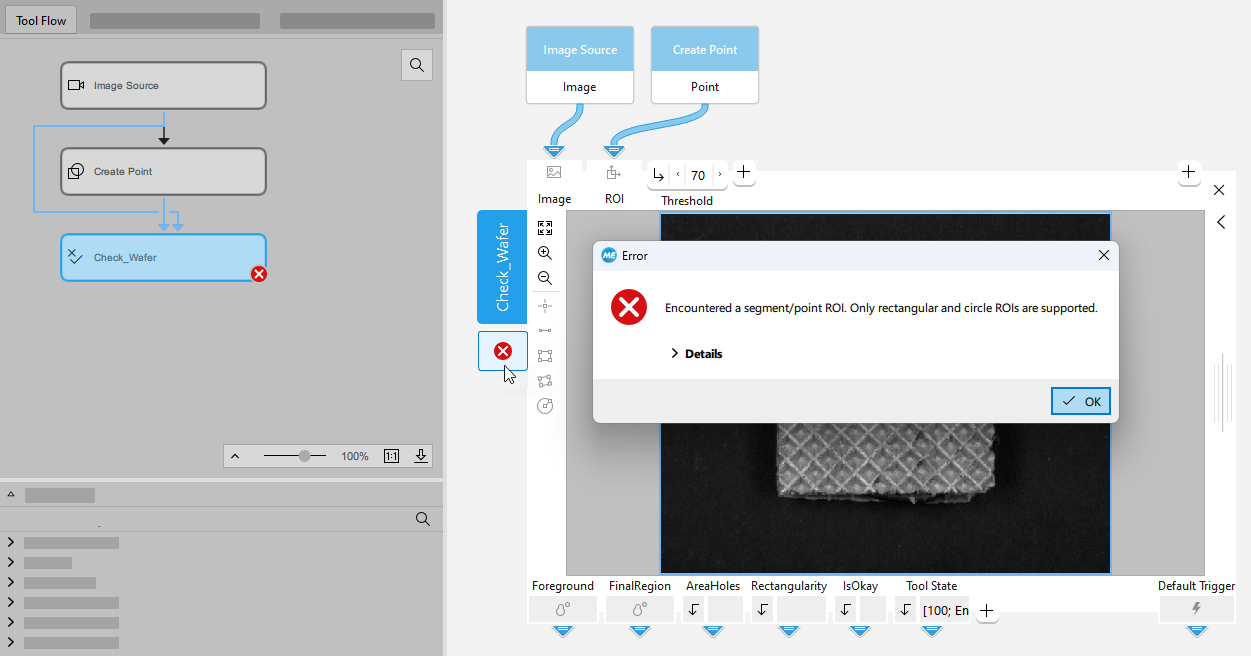This screenshot has width=1251, height=656.
Task: Increase Threshold value with right arrow
Action: pos(720,175)
